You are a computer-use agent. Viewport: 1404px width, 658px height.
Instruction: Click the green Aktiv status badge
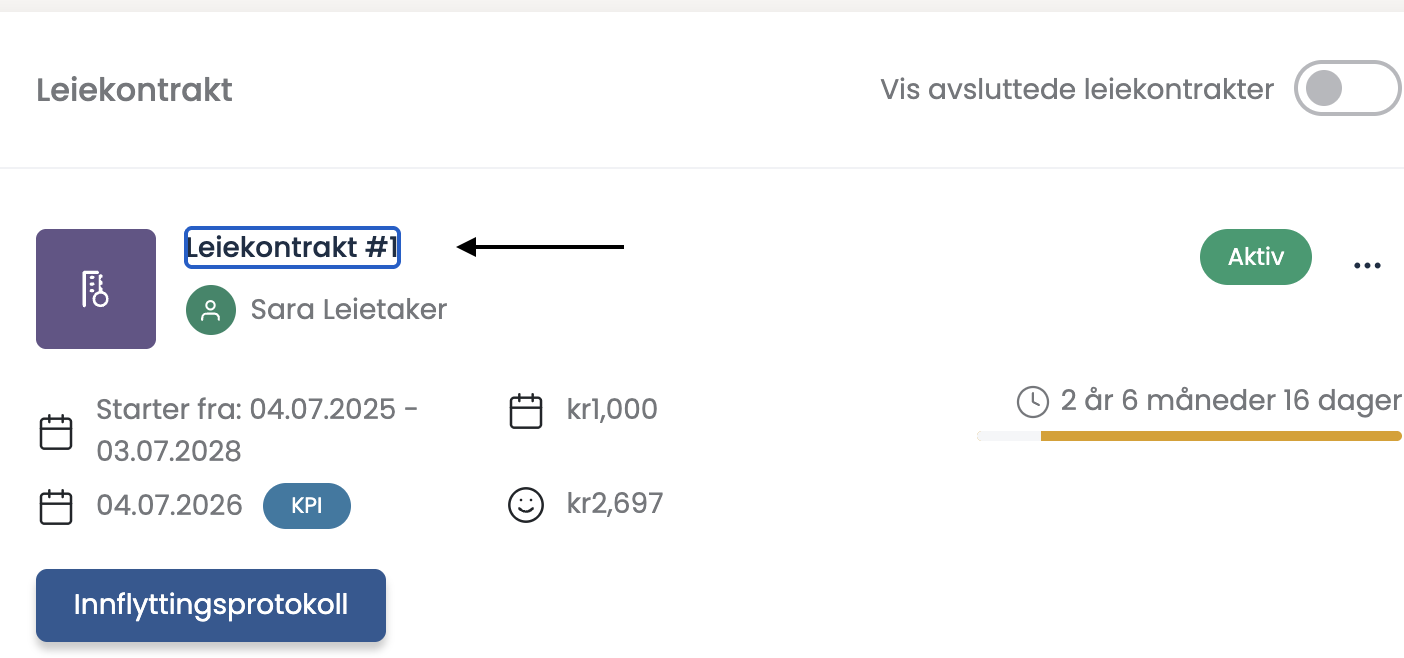point(1255,257)
